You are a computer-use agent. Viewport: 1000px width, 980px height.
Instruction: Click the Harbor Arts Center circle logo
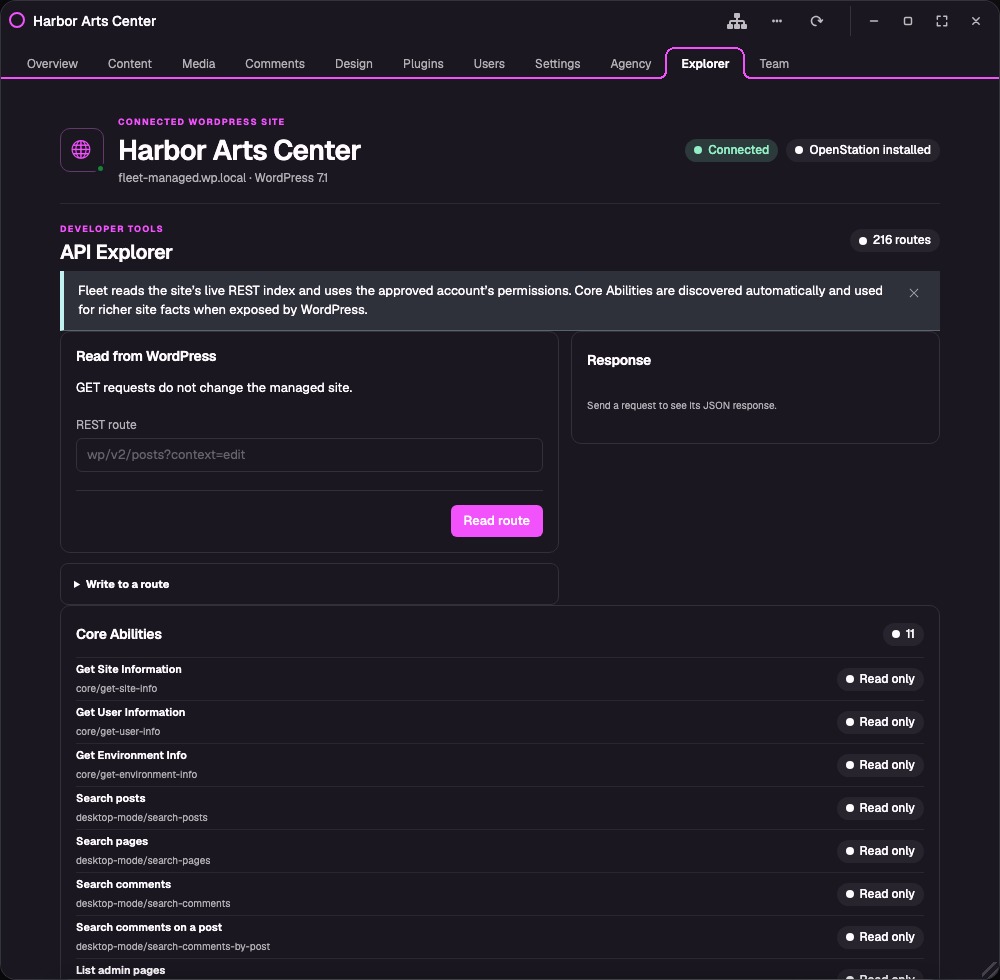coord(17,20)
